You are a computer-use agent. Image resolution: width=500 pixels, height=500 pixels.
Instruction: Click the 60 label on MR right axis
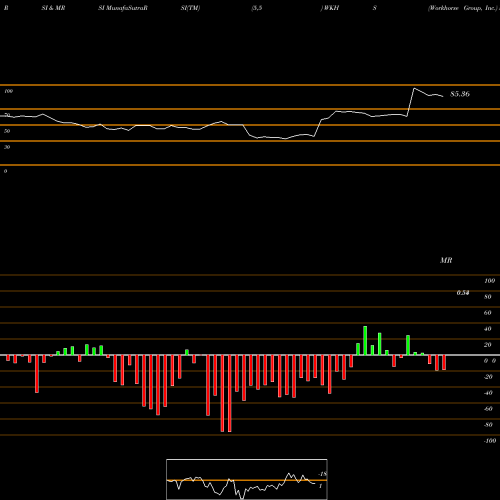tap(488, 313)
